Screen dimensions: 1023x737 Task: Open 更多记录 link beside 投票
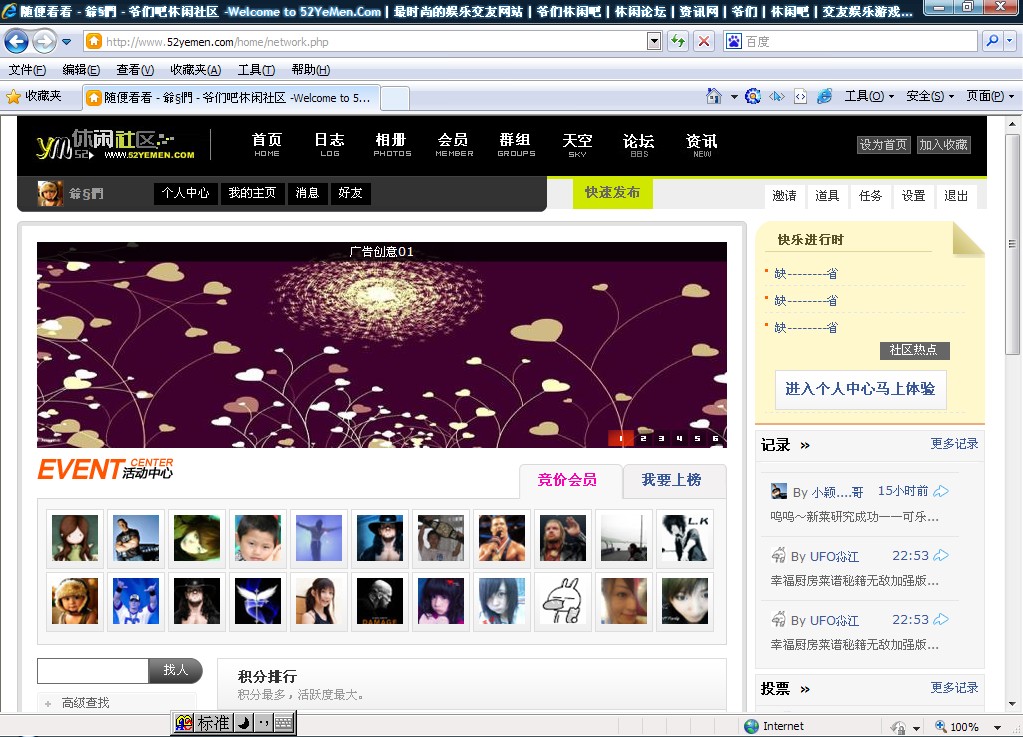point(954,687)
